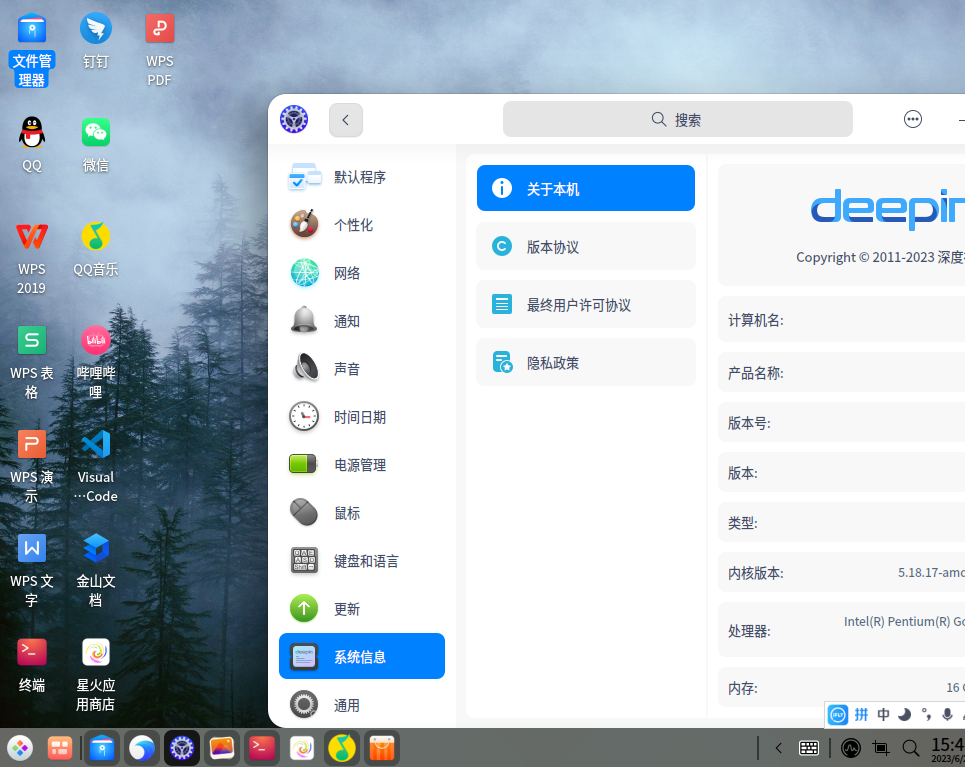Image resolution: width=965 pixels, height=767 pixels.
Task: Toggle full-width punctuation in the input bar
Action: [x=926, y=714]
